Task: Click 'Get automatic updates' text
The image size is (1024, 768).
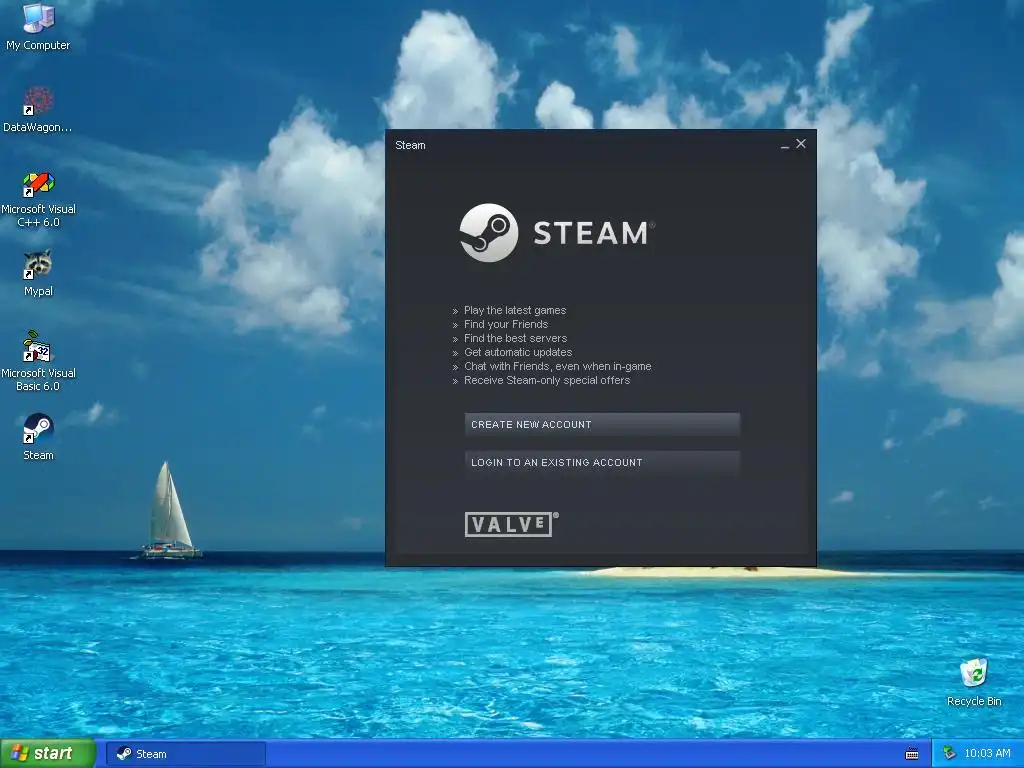Action: (518, 352)
